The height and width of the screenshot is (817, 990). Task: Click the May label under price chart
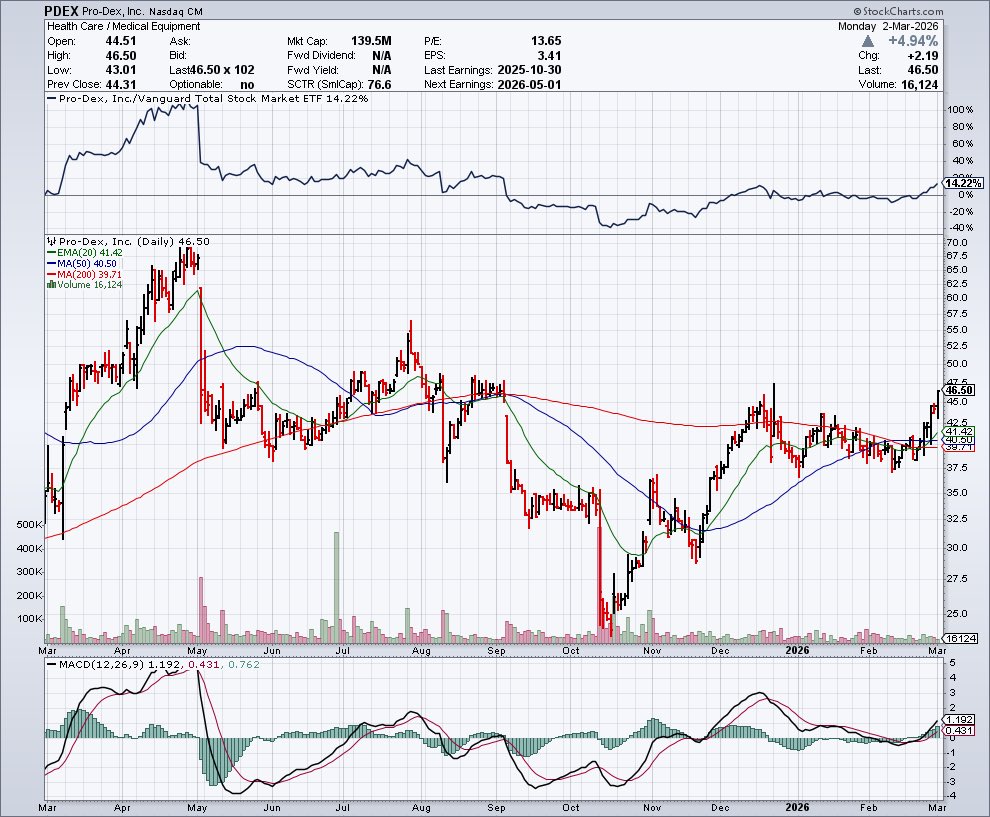click(x=197, y=651)
